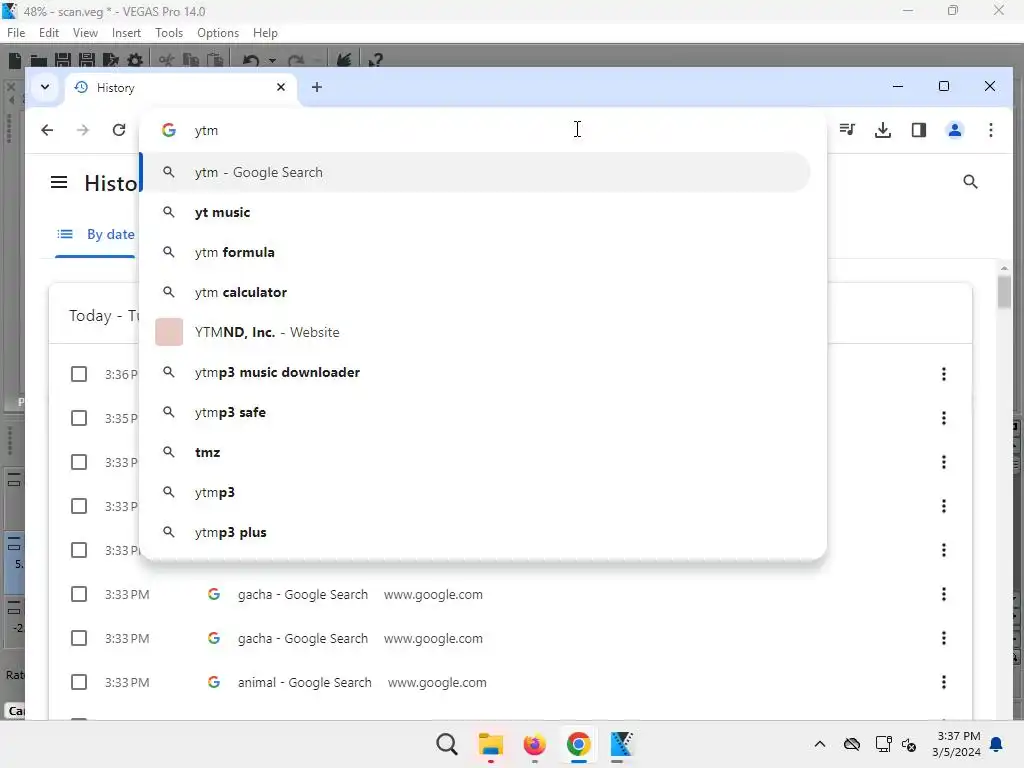Open VEGAS View menu

[x=85, y=33]
